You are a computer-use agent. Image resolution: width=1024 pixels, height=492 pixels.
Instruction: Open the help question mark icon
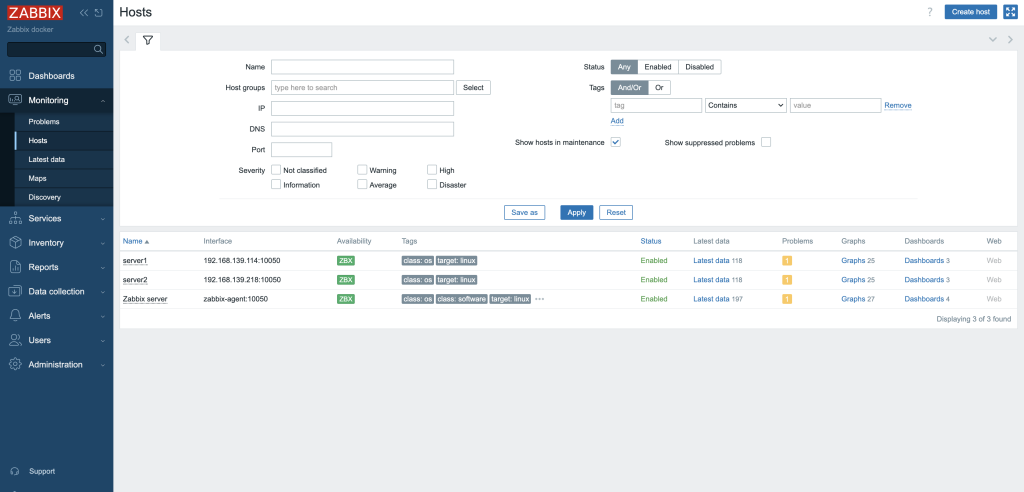click(x=929, y=12)
